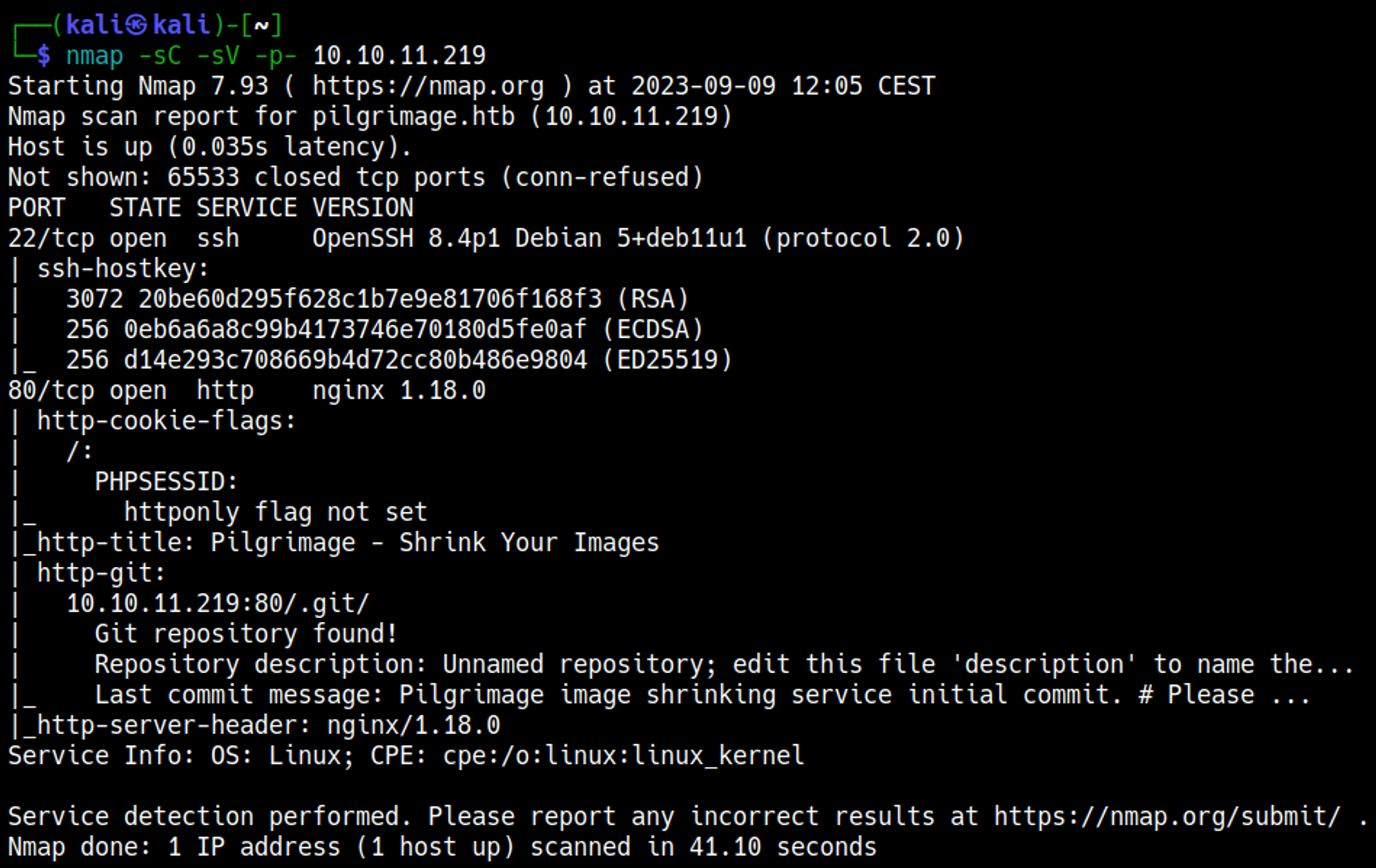Click the RSA host key fingerprint
1376x868 pixels.
pos(369,299)
